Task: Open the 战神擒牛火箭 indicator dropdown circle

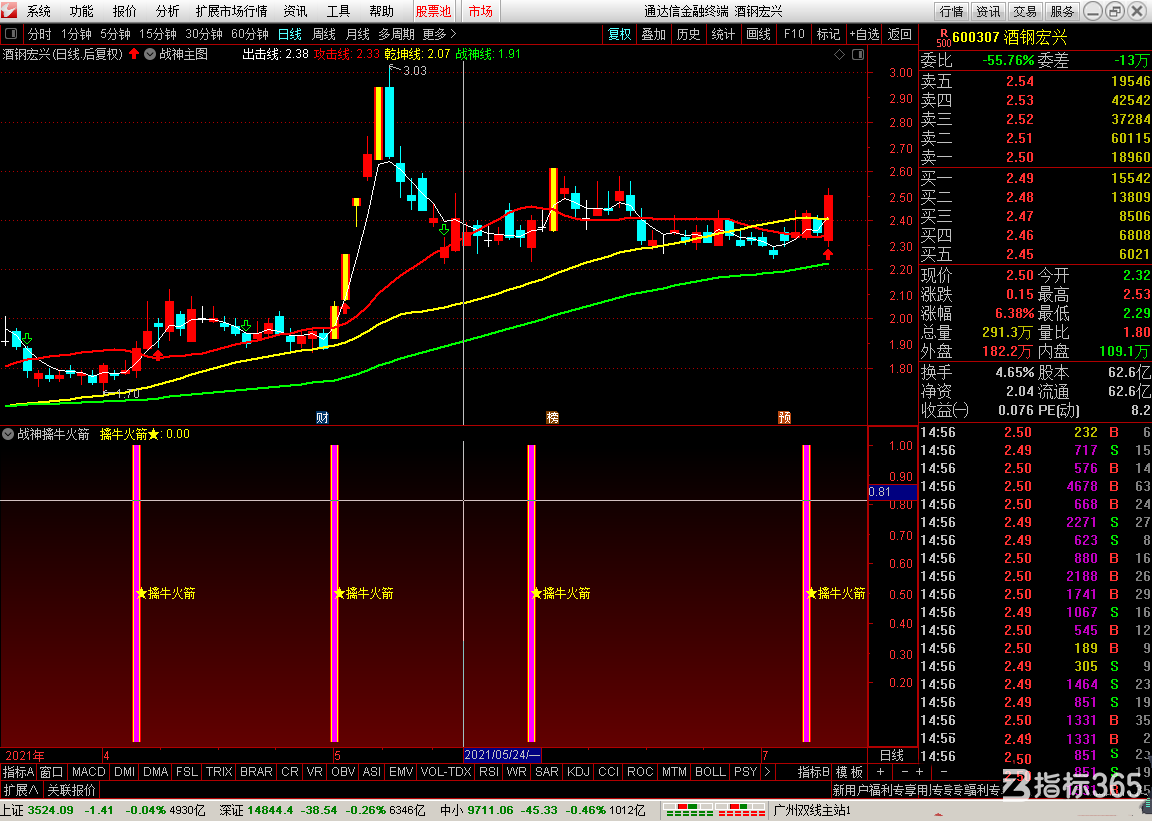Action: pos(8,434)
